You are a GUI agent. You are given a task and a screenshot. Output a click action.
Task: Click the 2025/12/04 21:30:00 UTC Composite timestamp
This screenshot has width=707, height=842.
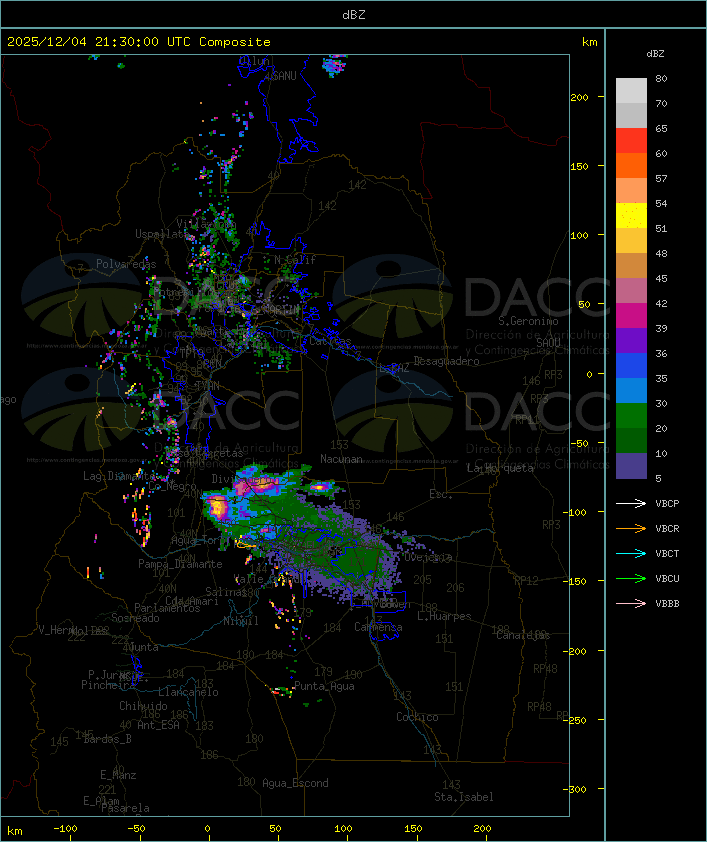pyautogui.click(x=139, y=42)
